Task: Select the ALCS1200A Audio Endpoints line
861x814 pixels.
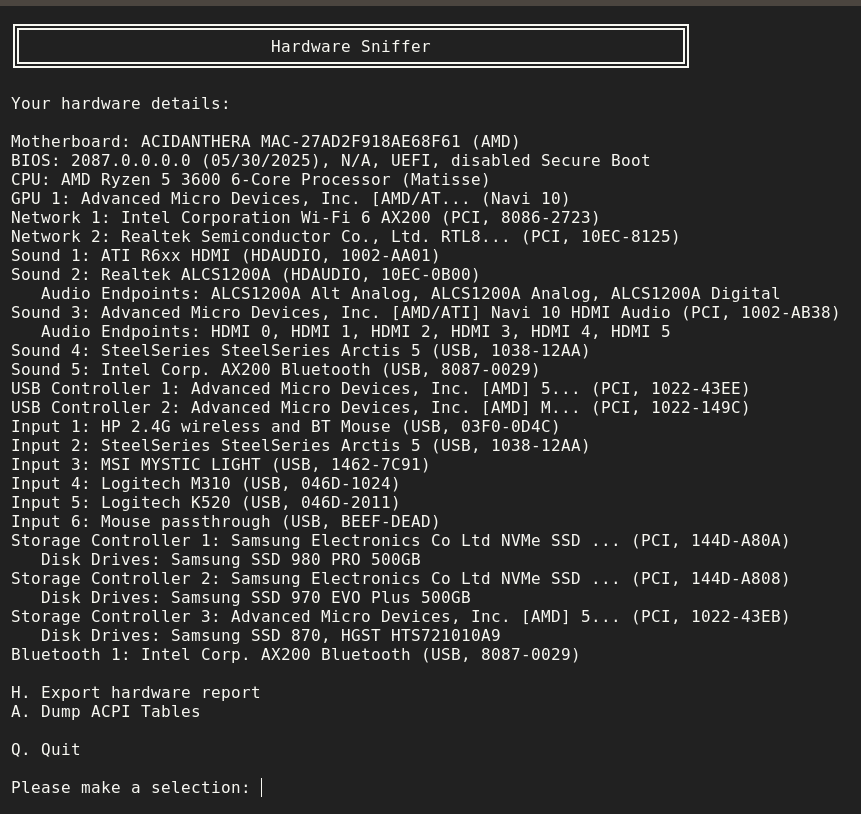Action: (x=410, y=294)
